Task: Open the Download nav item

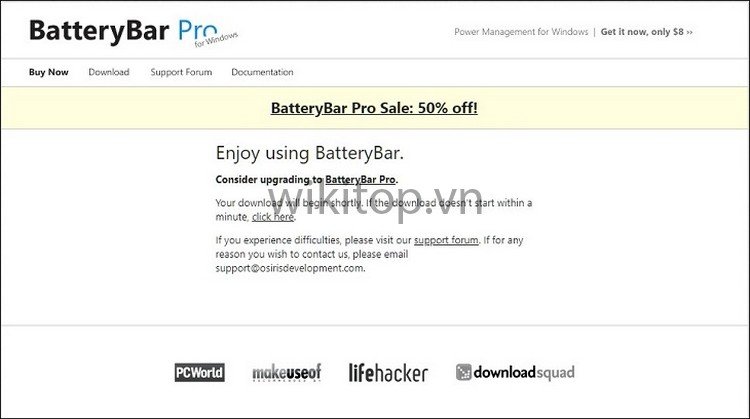Action: point(109,72)
